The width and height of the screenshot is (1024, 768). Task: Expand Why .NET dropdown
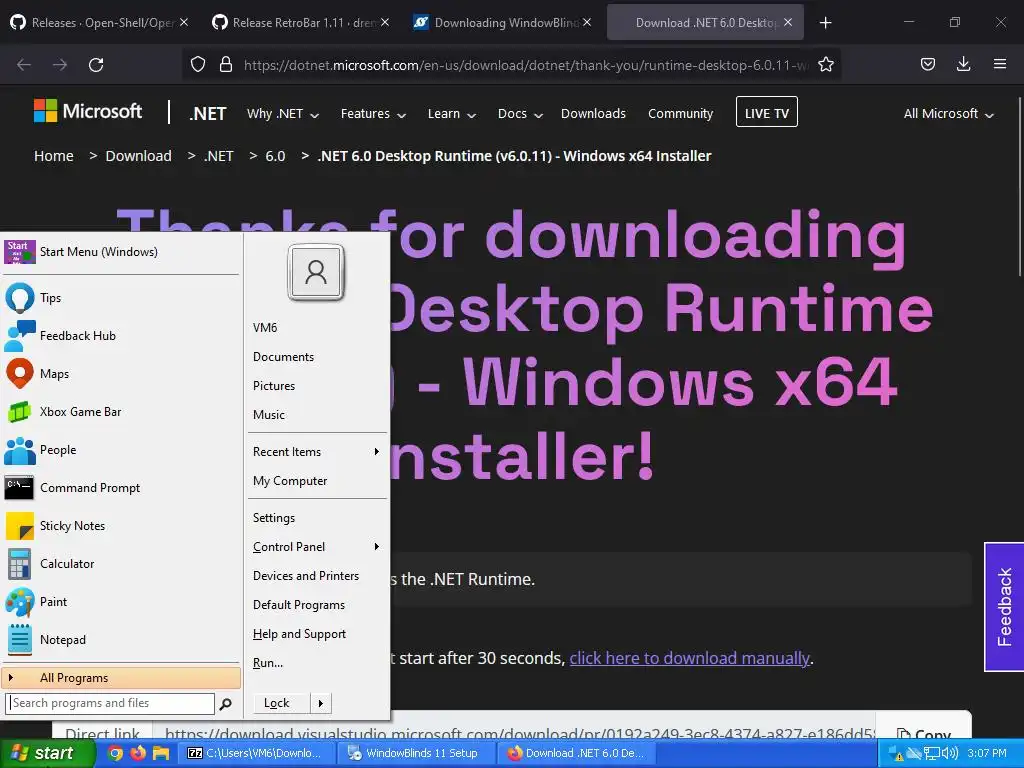283,114
